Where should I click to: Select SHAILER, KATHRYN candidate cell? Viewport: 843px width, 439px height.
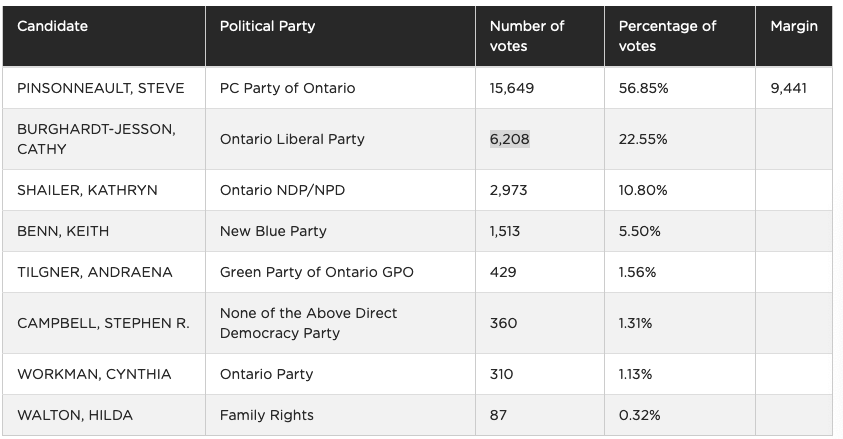[x=87, y=190]
